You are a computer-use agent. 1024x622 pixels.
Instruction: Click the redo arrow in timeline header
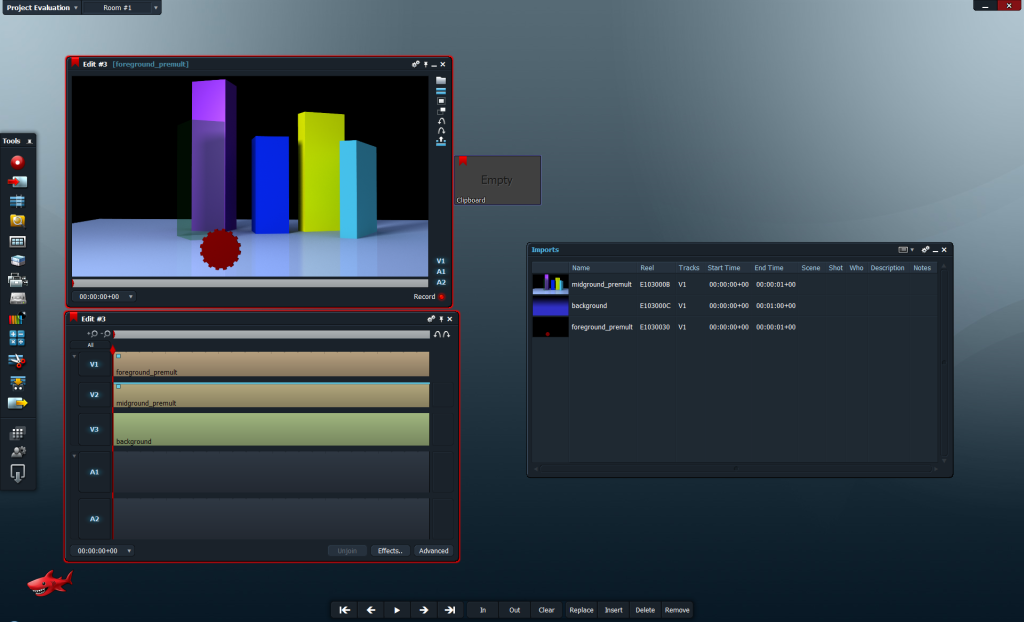pos(446,335)
